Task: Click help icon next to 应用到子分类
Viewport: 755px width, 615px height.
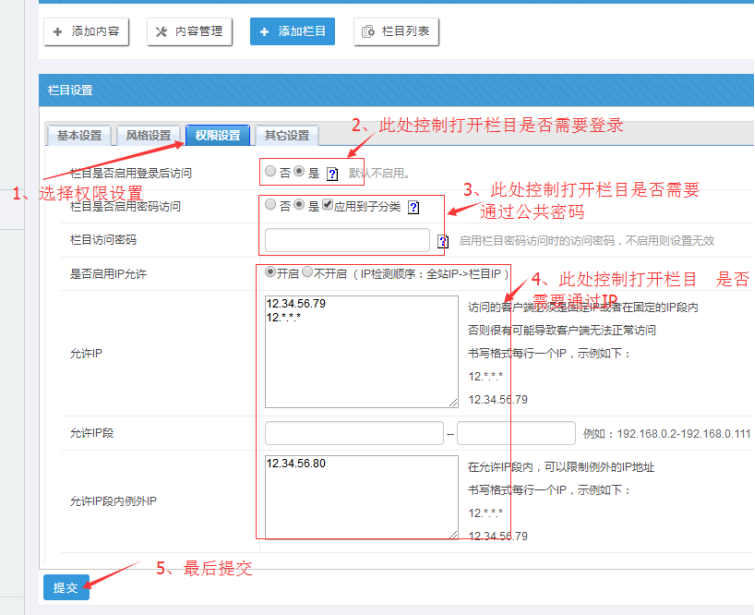Action: [x=413, y=207]
